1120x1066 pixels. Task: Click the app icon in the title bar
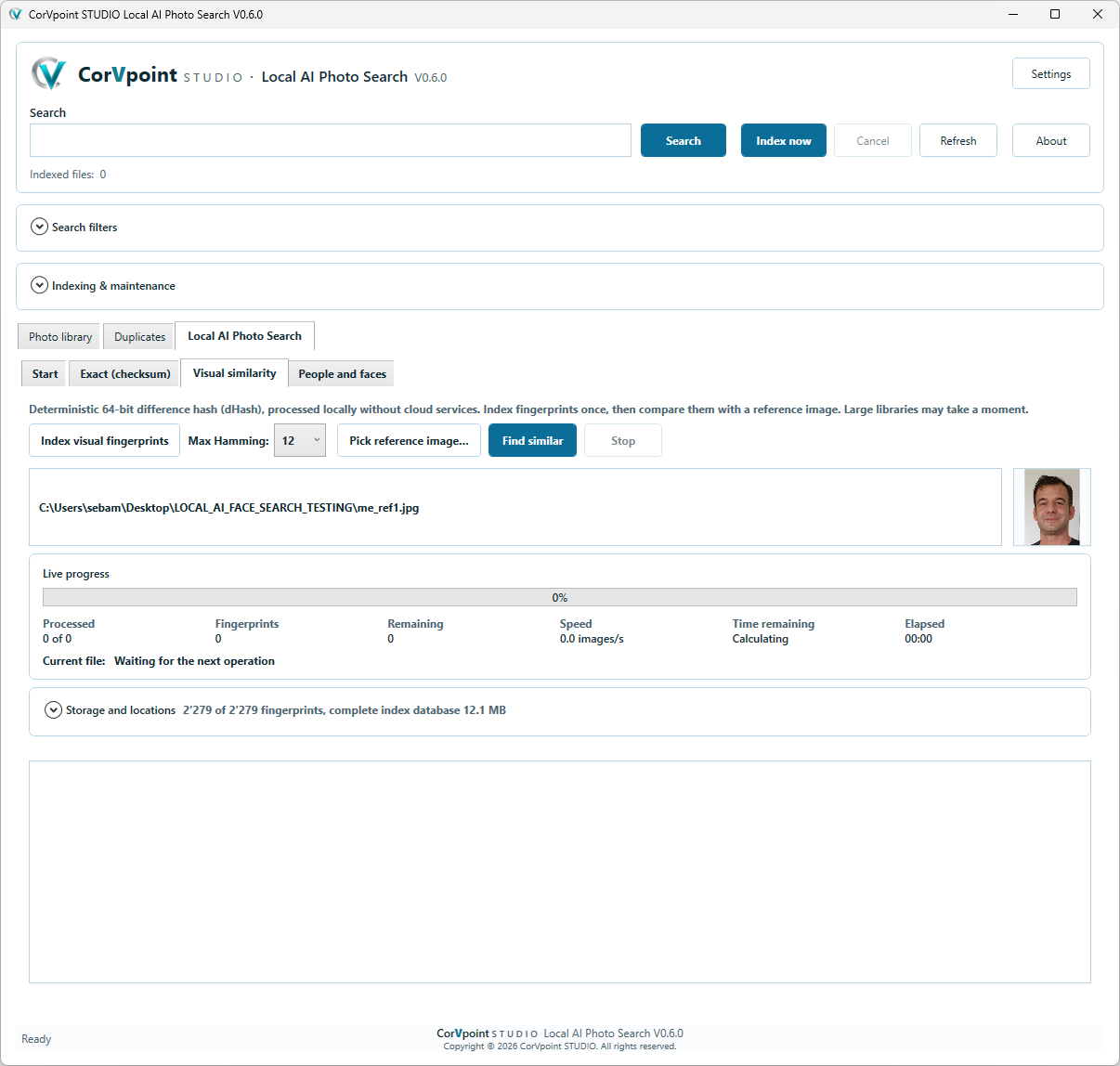(x=15, y=14)
